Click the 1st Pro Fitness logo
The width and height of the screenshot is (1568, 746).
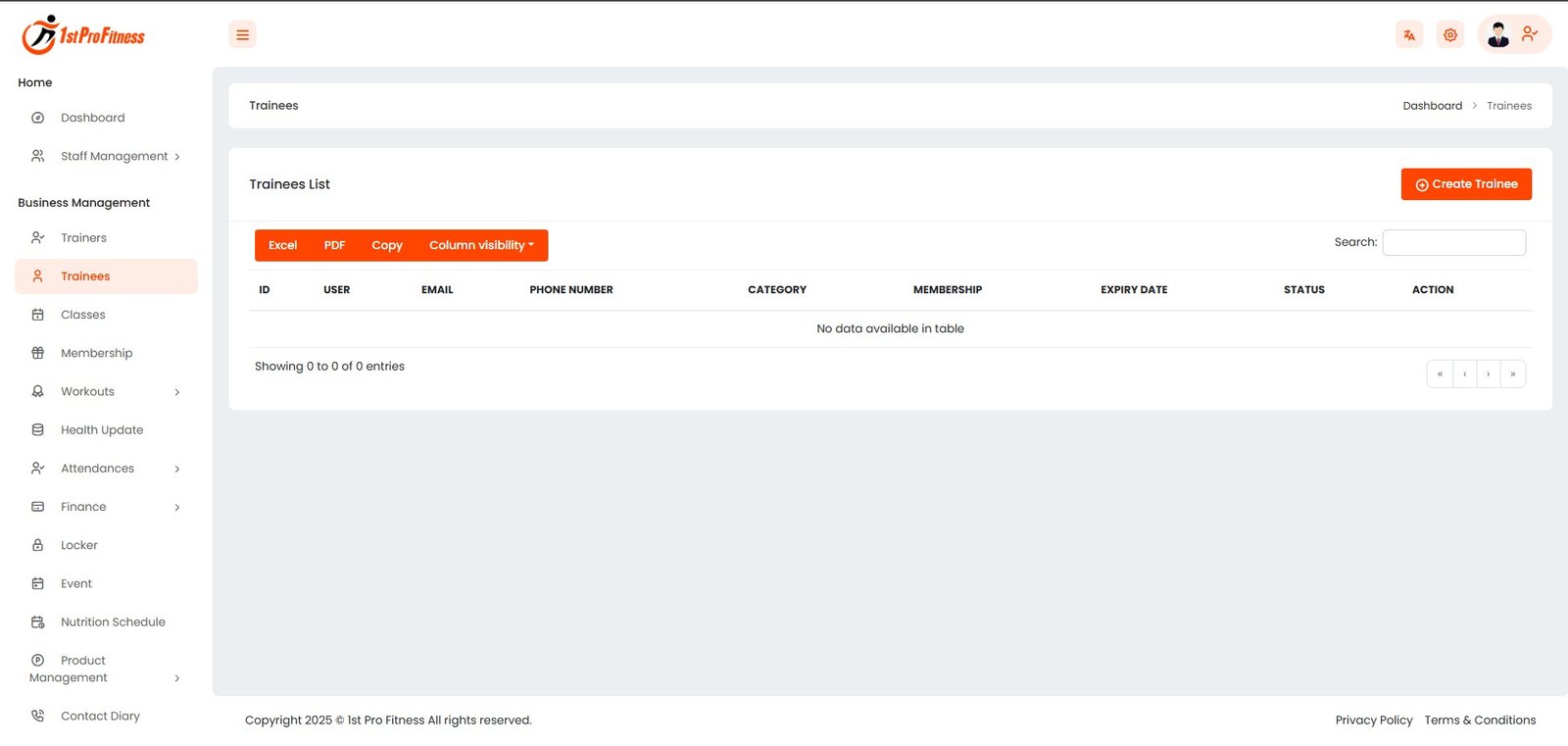tap(83, 35)
